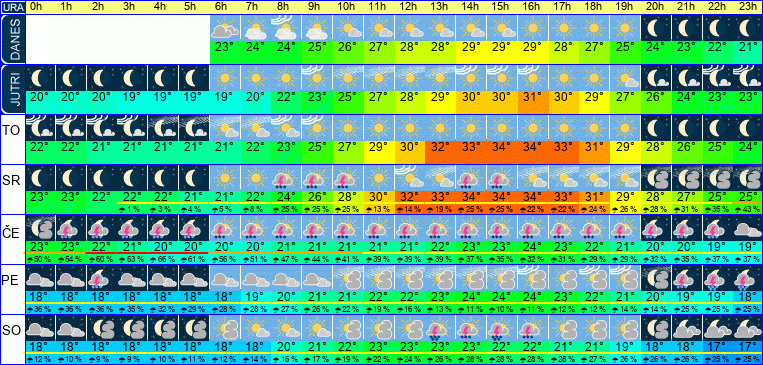763x365 pixels.
Task: Click the TO 23h moon icon
Action: pyautogui.click(x=749, y=128)
